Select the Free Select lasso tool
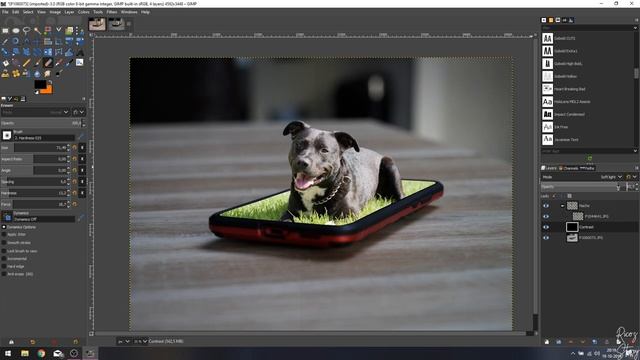640x360 pixels. pyautogui.click(x=27, y=31)
